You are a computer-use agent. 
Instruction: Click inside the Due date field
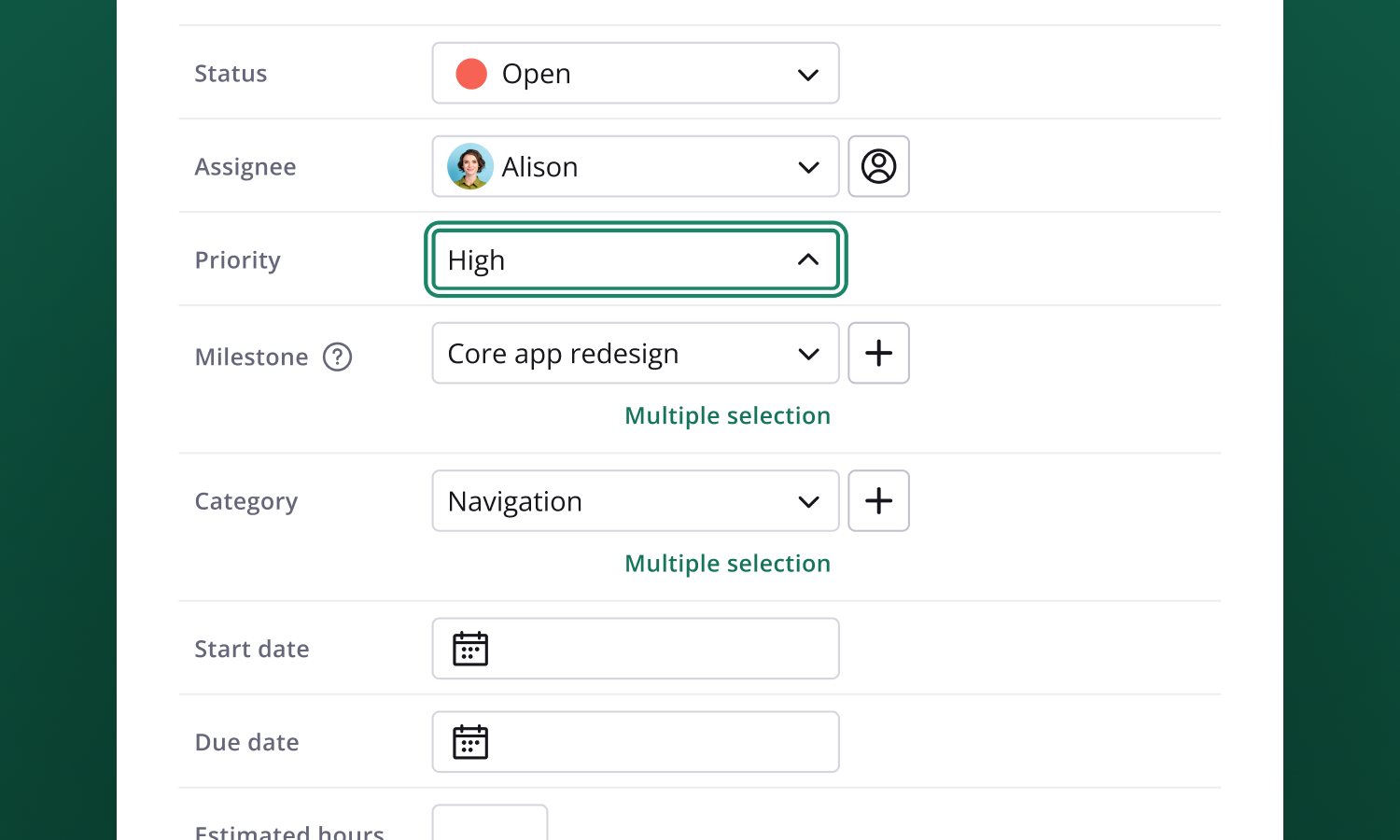tap(636, 742)
